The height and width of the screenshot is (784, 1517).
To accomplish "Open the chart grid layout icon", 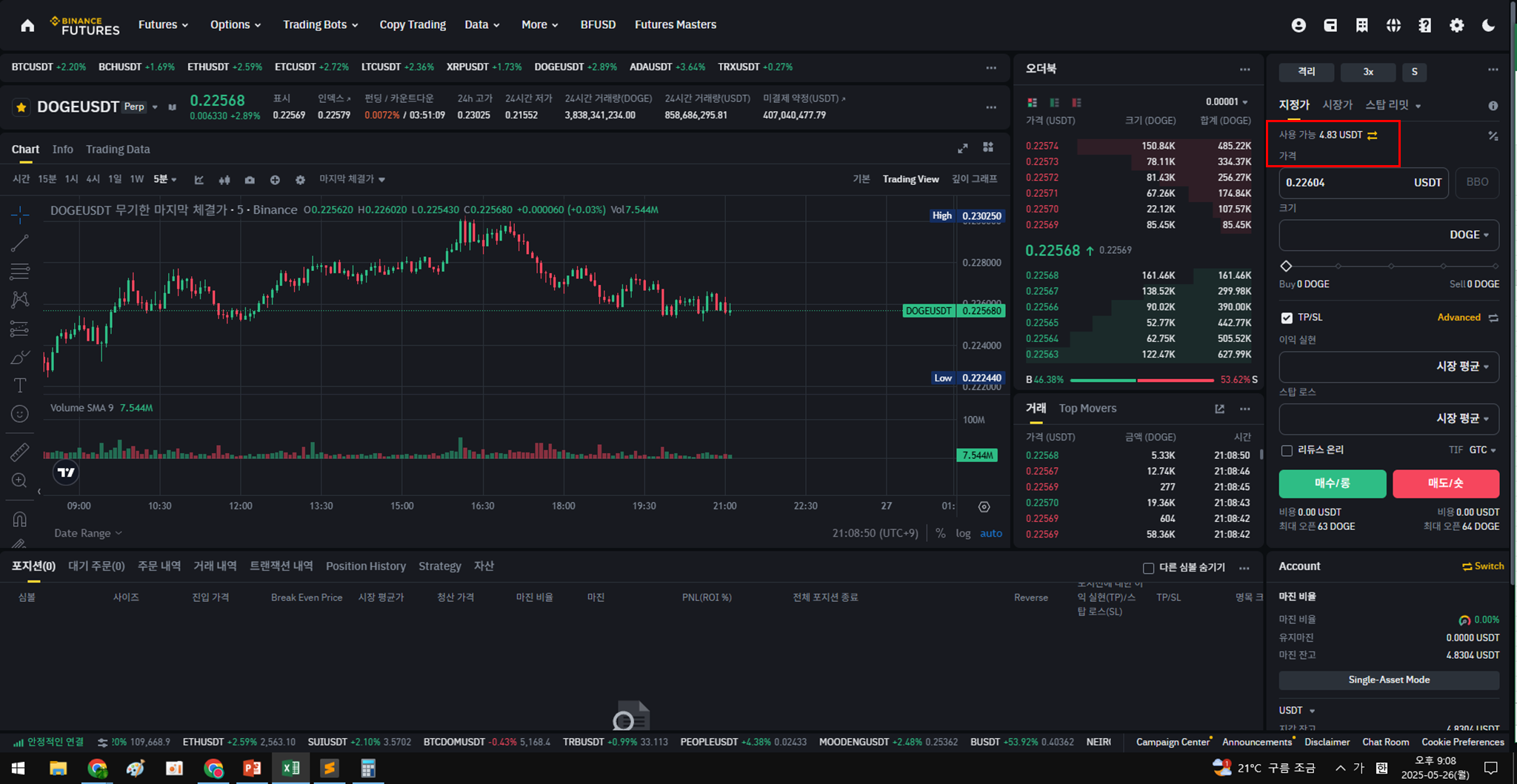I will pyautogui.click(x=988, y=147).
